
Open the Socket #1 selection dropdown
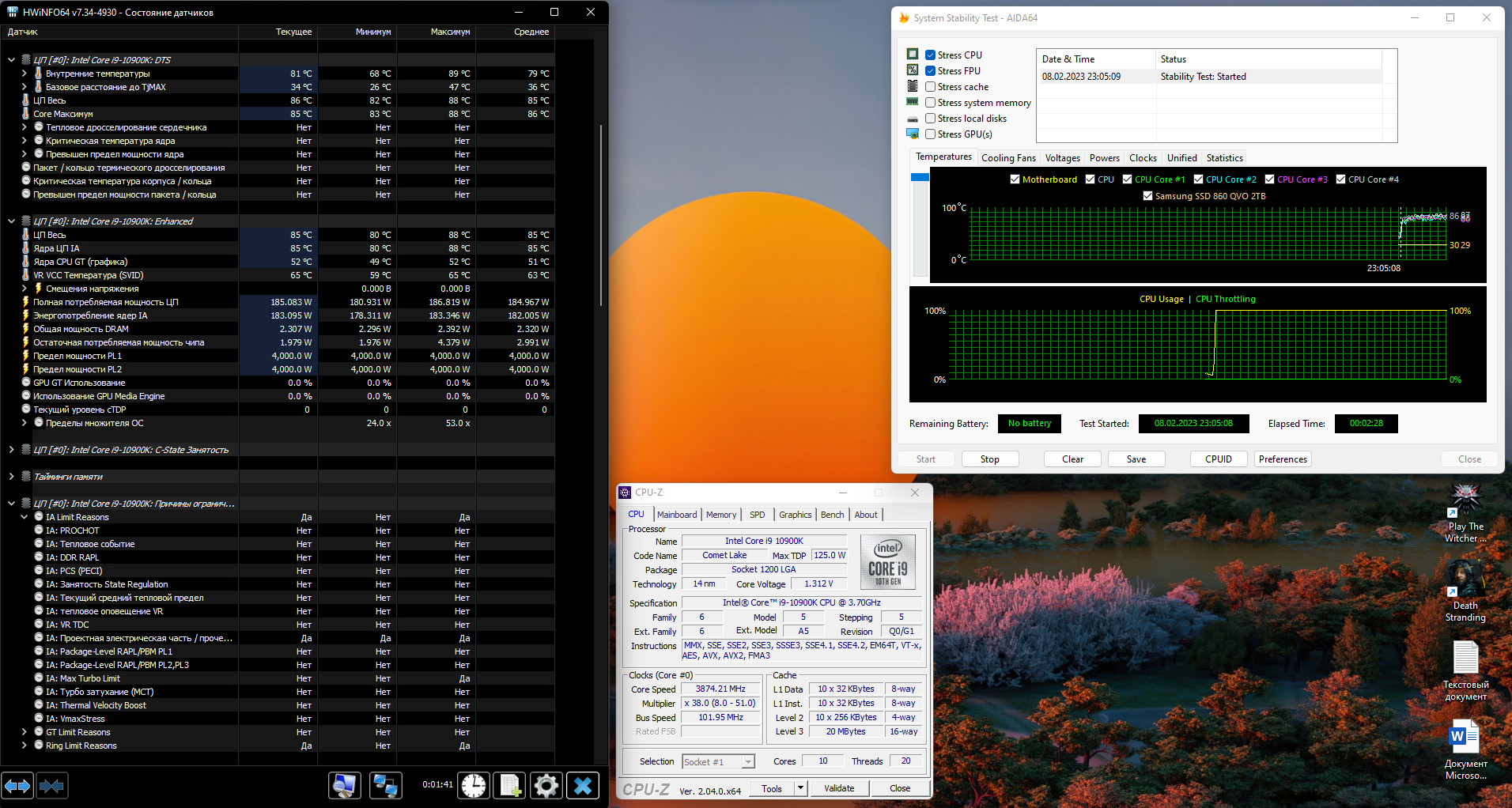tap(718, 761)
